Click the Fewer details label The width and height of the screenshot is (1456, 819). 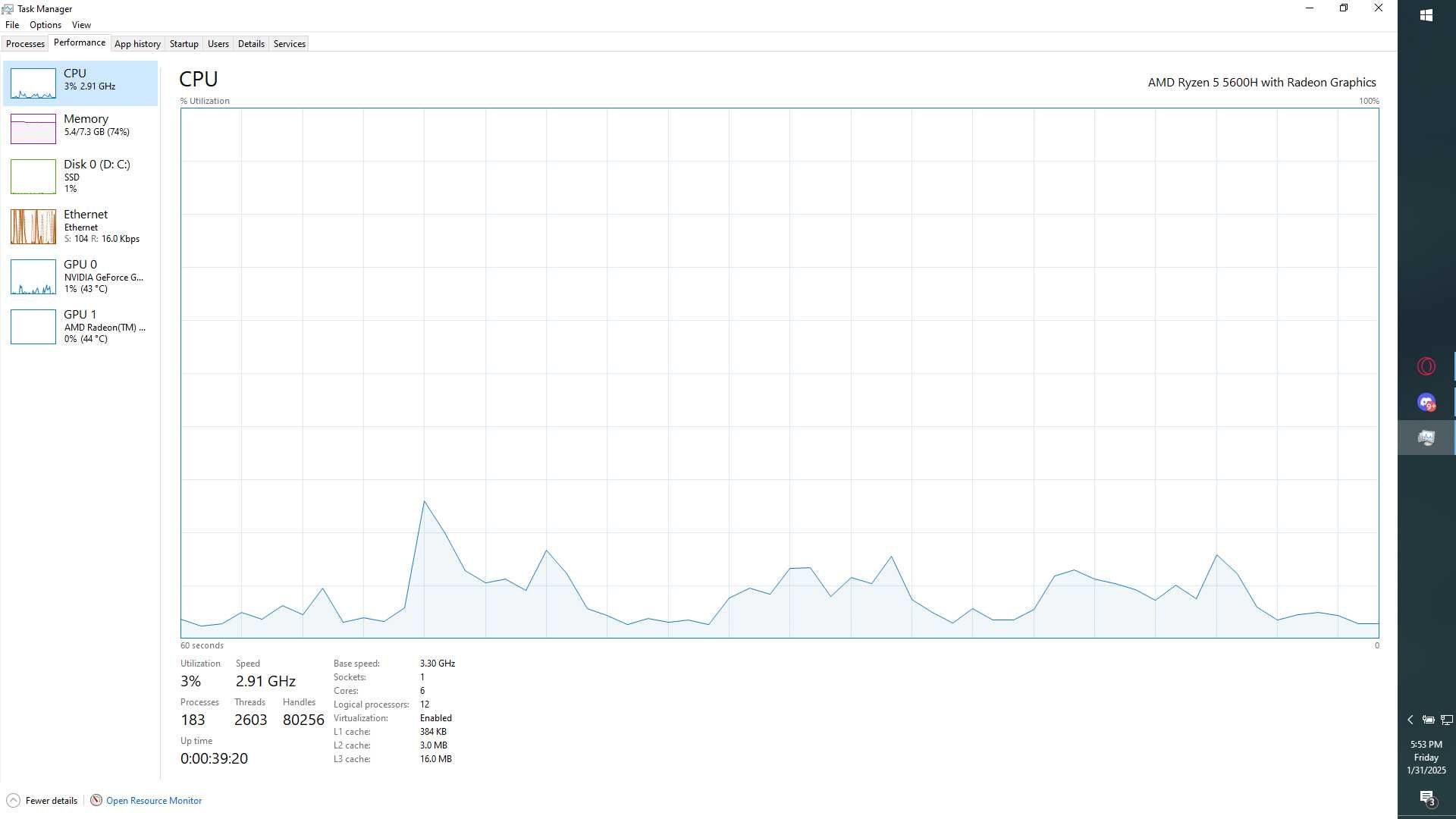coord(52,801)
